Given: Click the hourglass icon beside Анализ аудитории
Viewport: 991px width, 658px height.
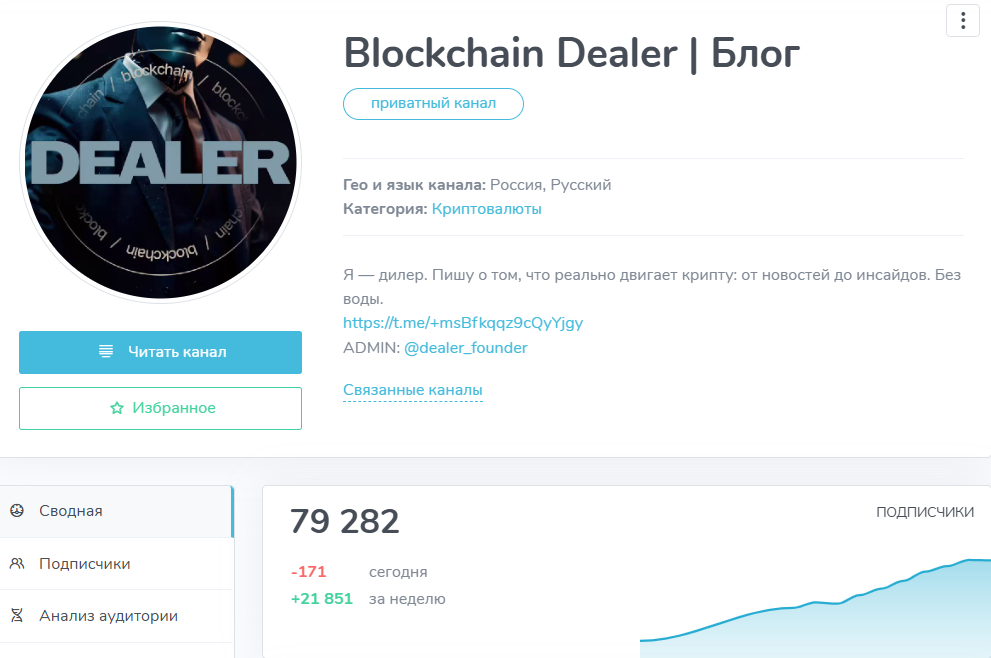Looking at the screenshot, I should pos(15,617).
